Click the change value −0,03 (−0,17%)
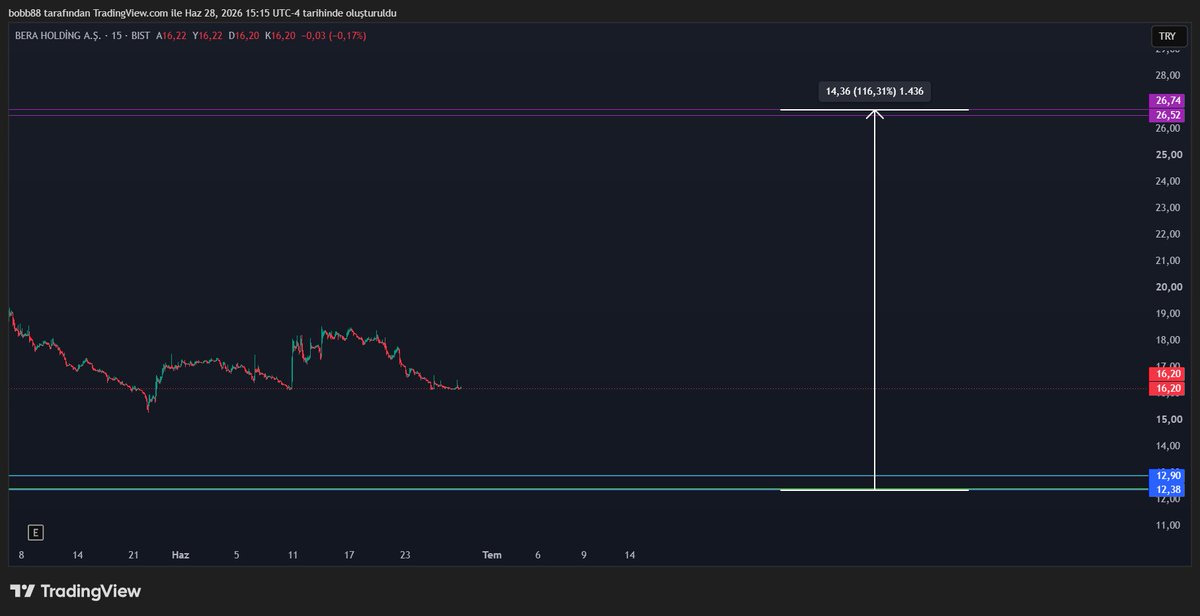The image size is (1200, 616). (x=336, y=35)
